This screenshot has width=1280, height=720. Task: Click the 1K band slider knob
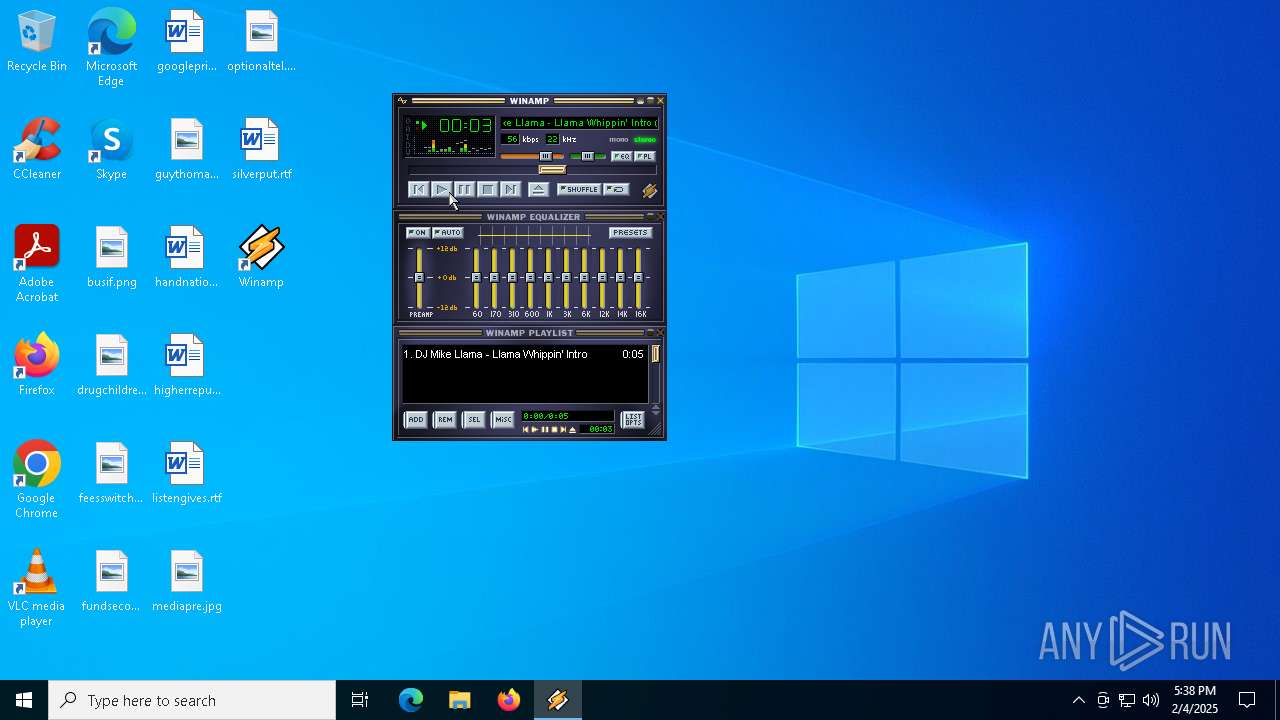[549, 277]
